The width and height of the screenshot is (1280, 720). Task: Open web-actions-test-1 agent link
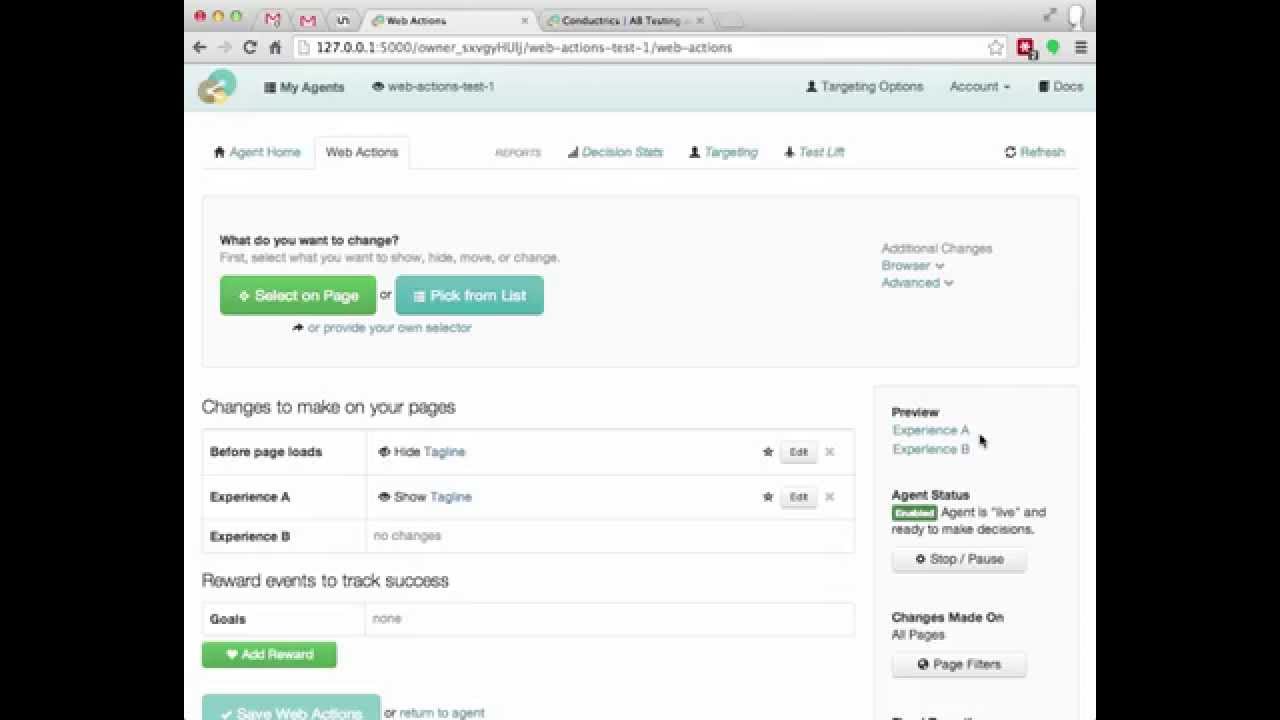click(433, 87)
